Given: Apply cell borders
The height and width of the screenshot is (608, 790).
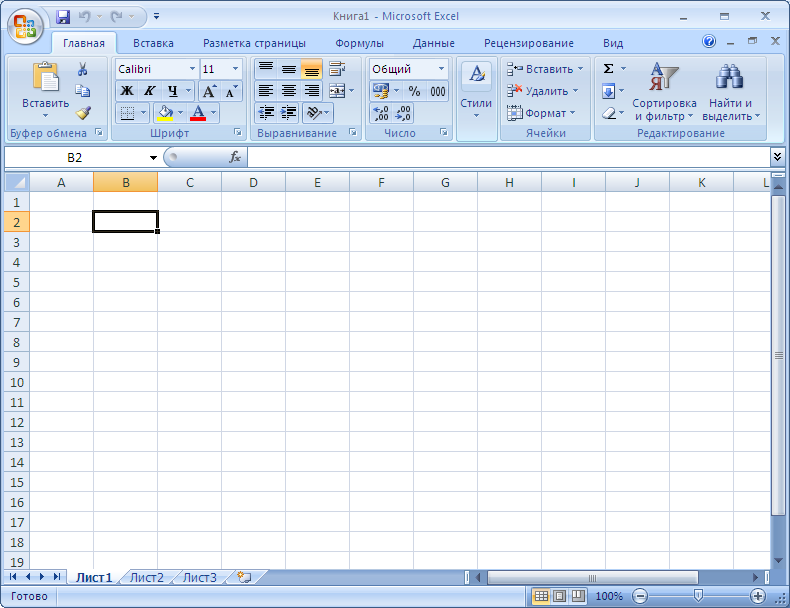Looking at the screenshot, I should (x=127, y=113).
